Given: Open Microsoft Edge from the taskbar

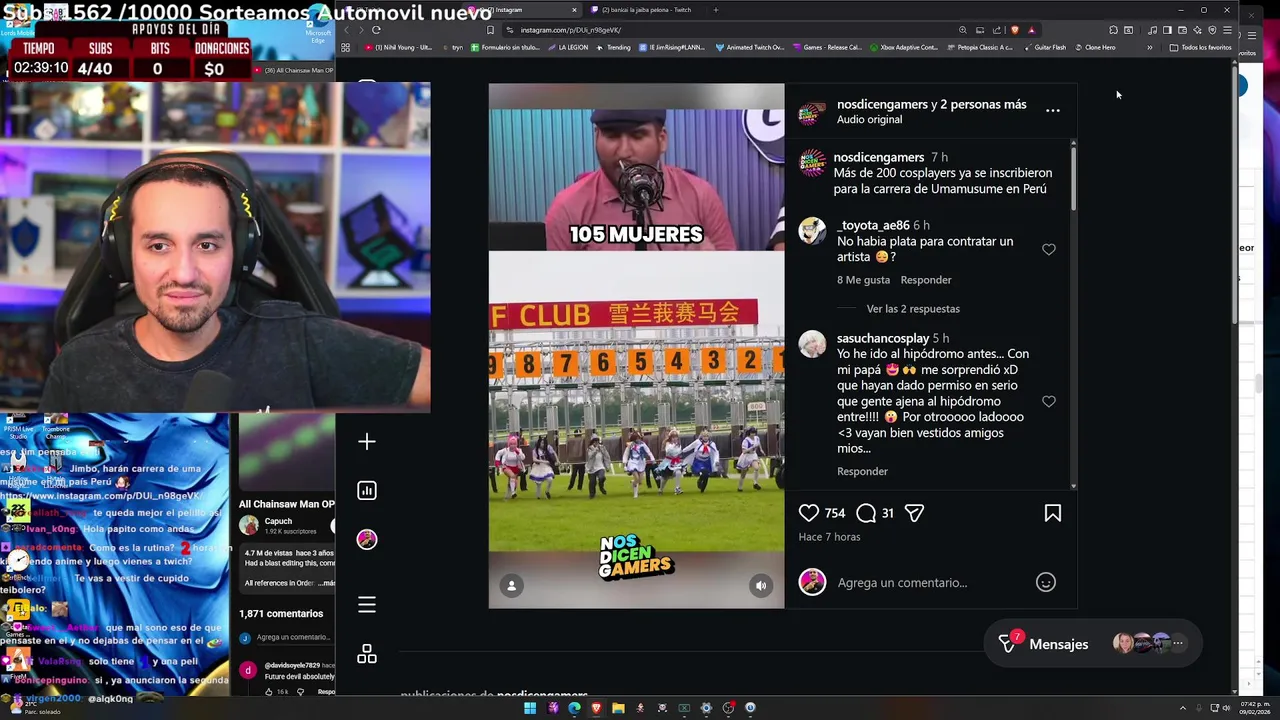Looking at the screenshot, I should tap(574, 708).
